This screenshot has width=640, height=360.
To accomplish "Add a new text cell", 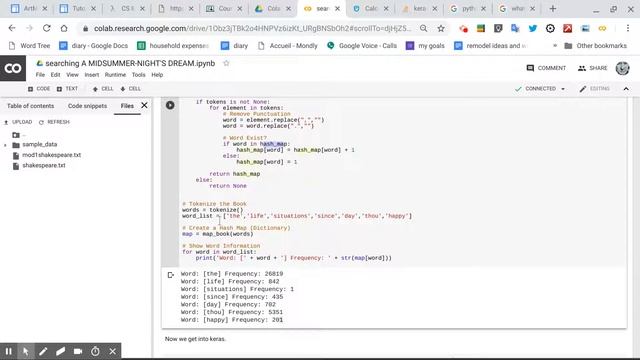I will point(67,89).
